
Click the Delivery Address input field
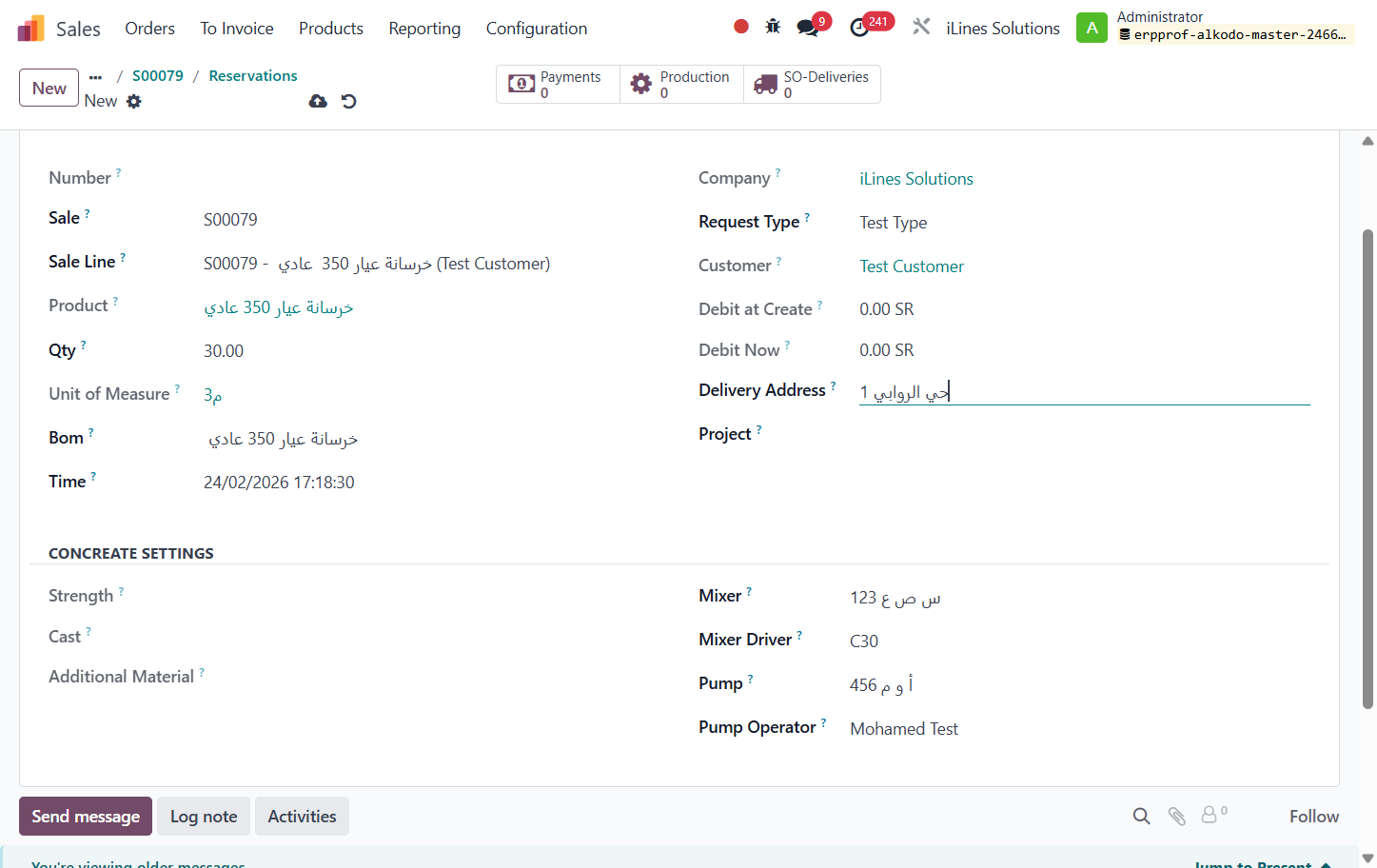1085,392
